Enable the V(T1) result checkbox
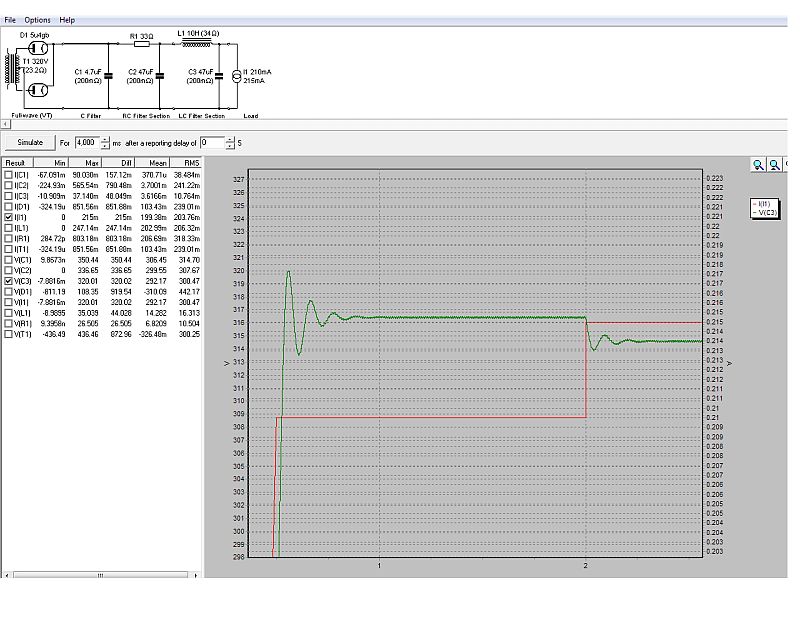The image size is (800, 640). 8,334
